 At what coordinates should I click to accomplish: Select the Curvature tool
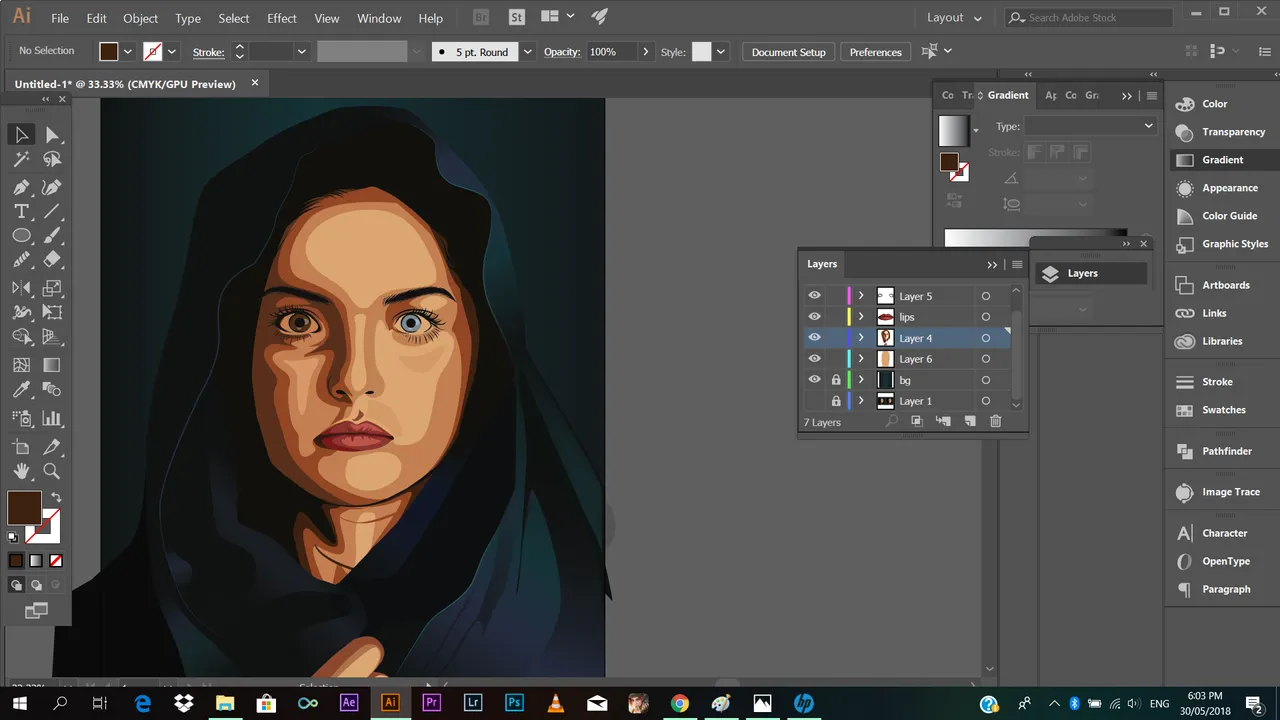coord(52,187)
